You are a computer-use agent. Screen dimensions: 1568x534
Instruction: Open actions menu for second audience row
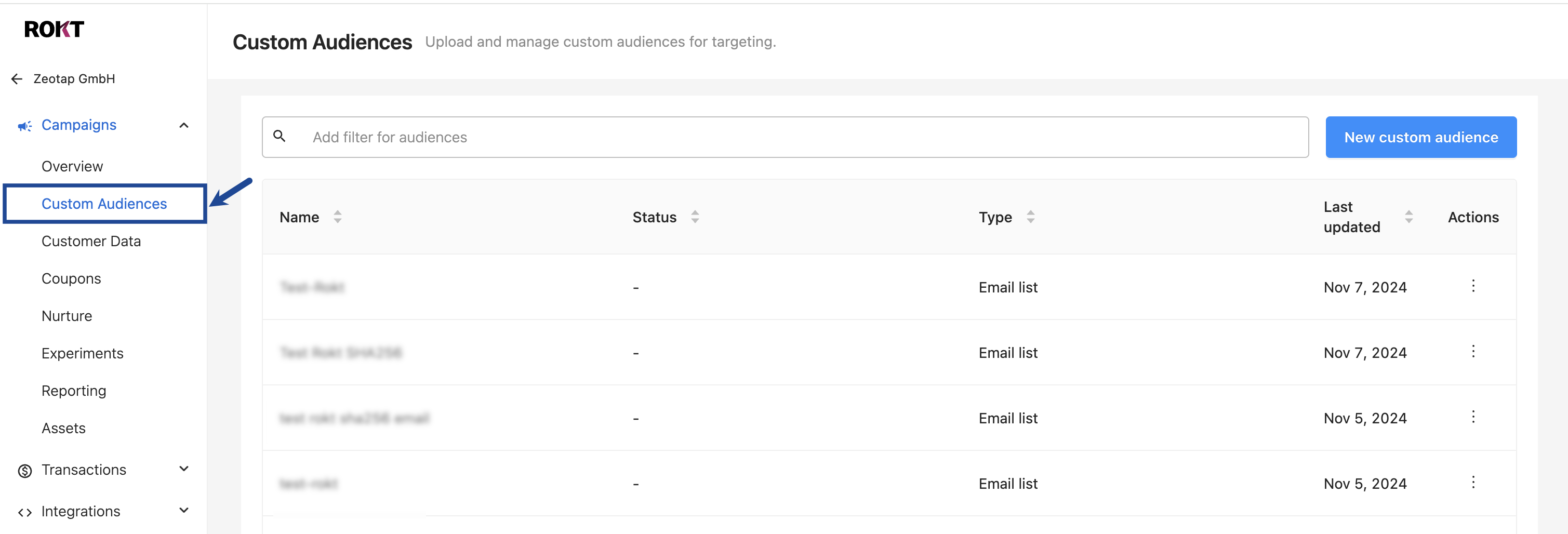[x=1473, y=351]
